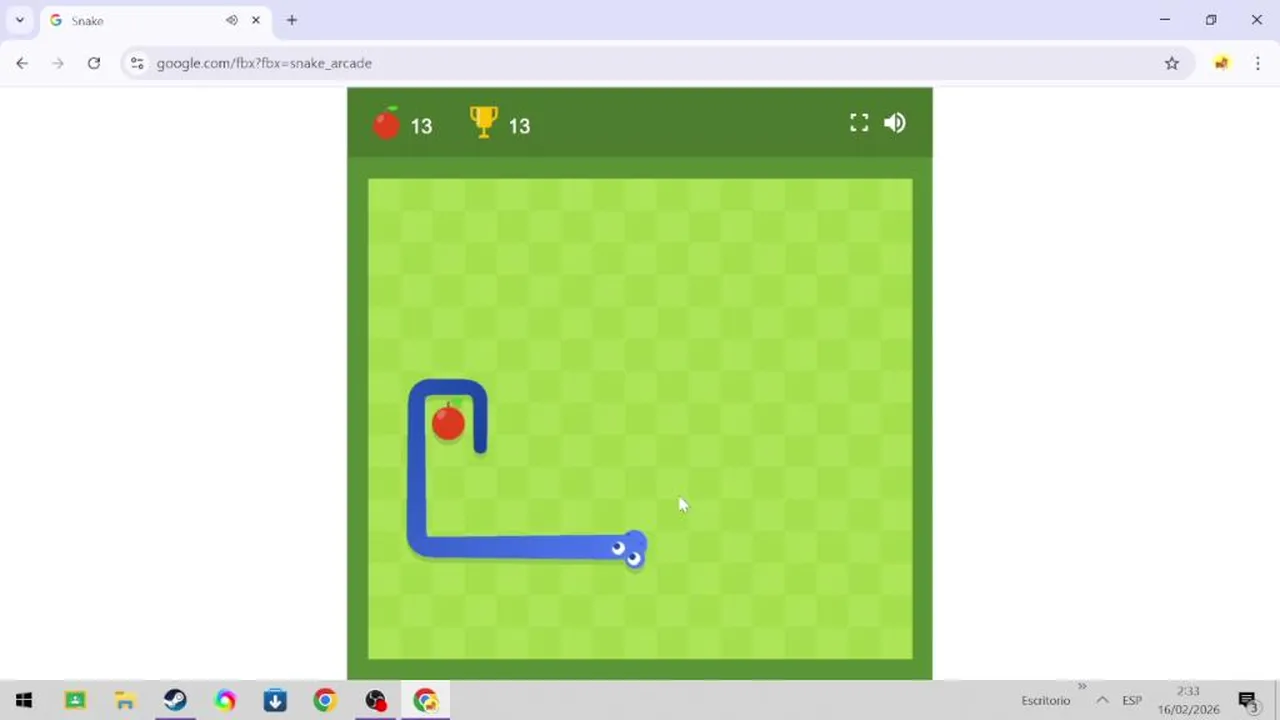Image resolution: width=1280 pixels, height=720 pixels.
Task: Launch Steam from the taskbar
Action: pos(175,700)
